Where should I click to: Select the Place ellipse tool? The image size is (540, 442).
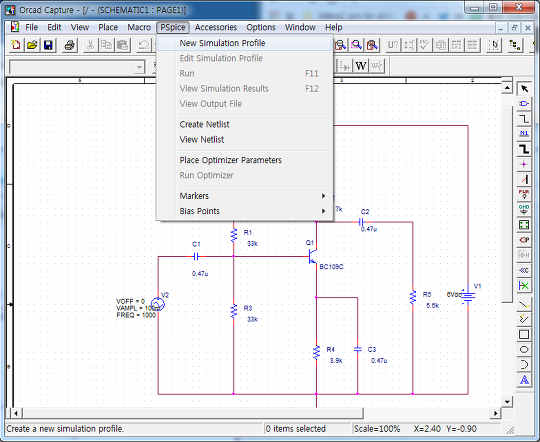tap(524, 350)
